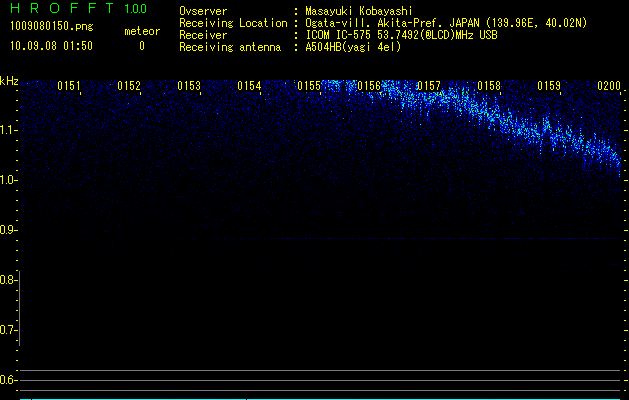
Task: Click the 0.6 kHz frequency axis label
Action: pyautogui.click(x=8, y=380)
